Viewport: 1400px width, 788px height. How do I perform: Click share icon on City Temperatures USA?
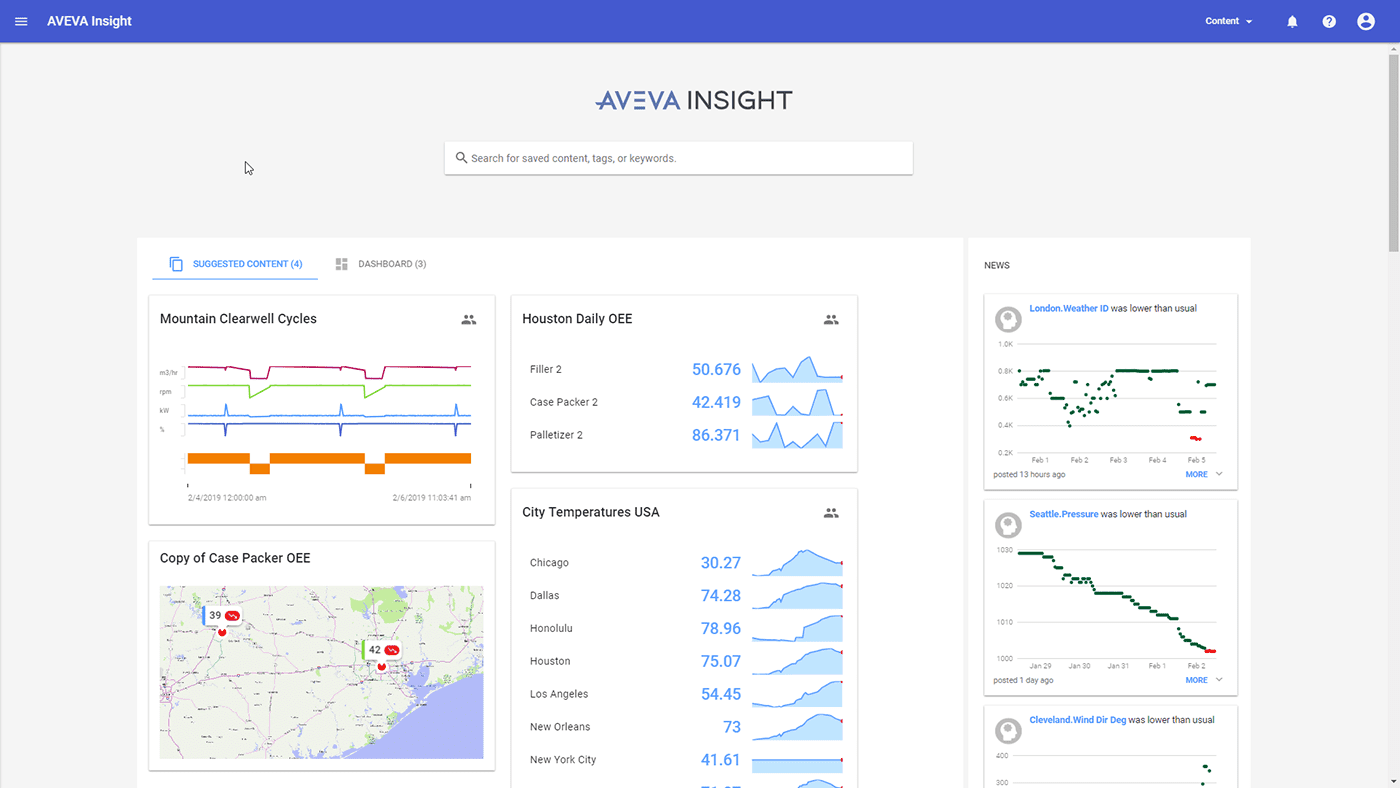[x=831, y=513]
